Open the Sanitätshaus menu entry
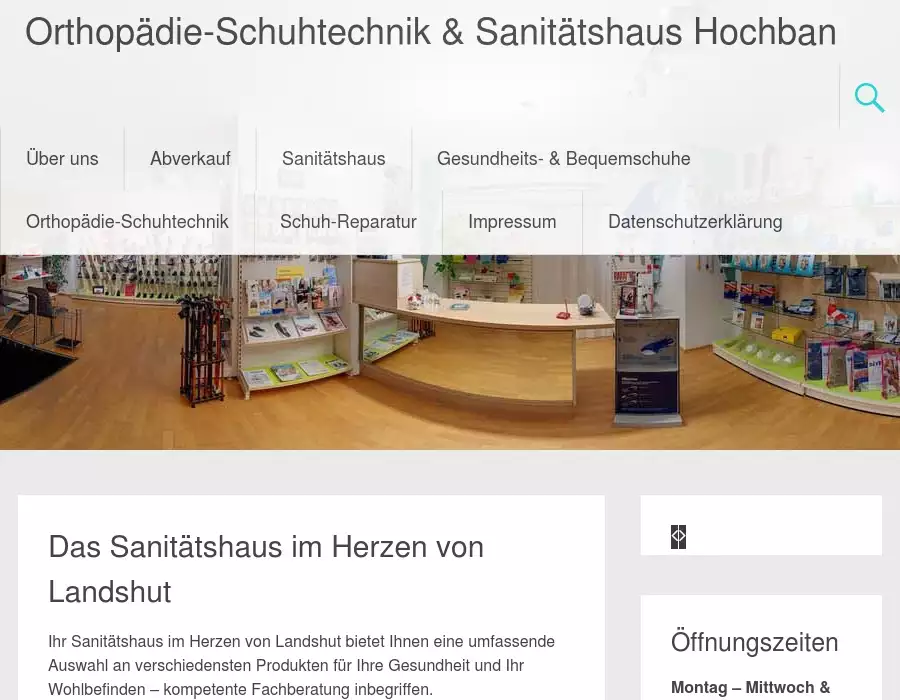The width and height of the screenshot is (900, 700). tap(333, 158)
